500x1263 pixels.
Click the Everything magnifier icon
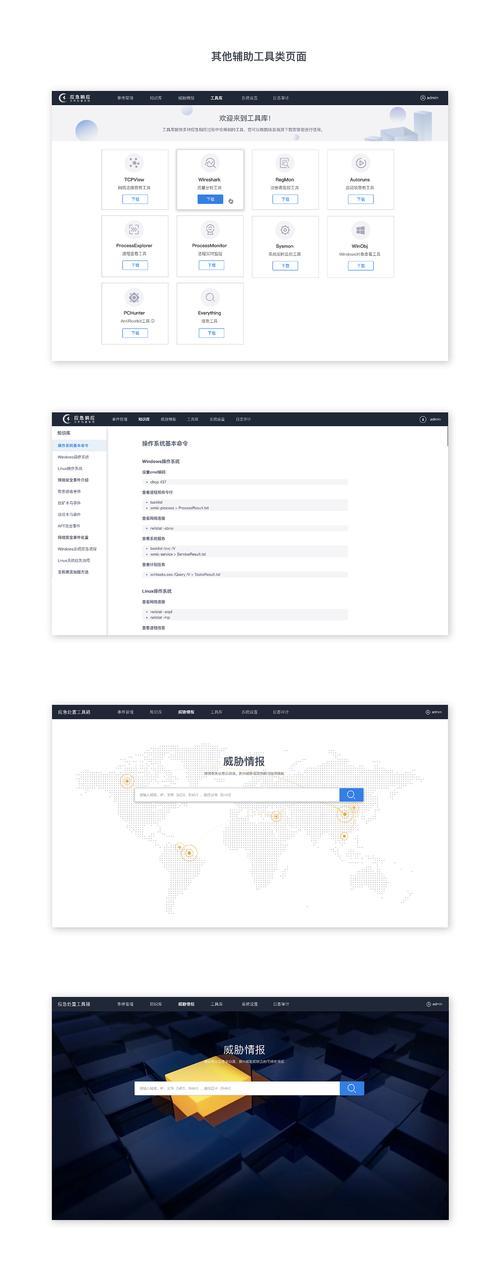pyautogui.click(x=210, y=297)
